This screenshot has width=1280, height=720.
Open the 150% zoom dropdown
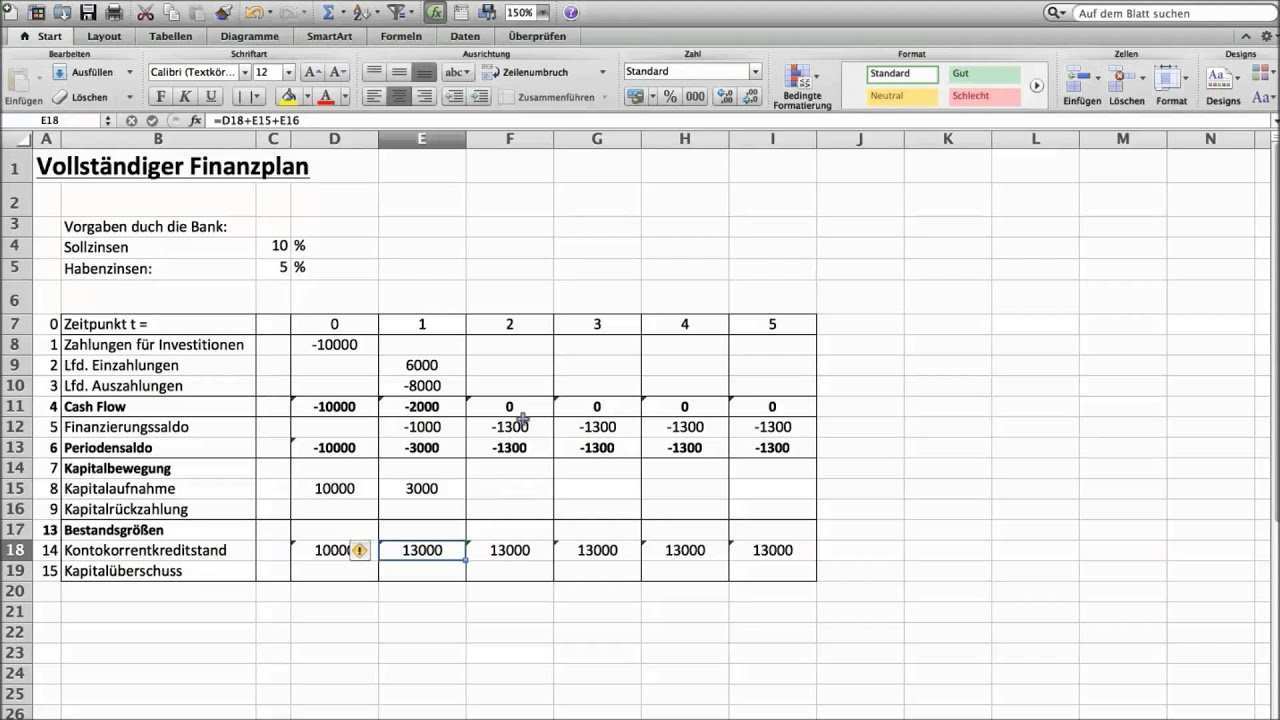click(x=543, y=13)
